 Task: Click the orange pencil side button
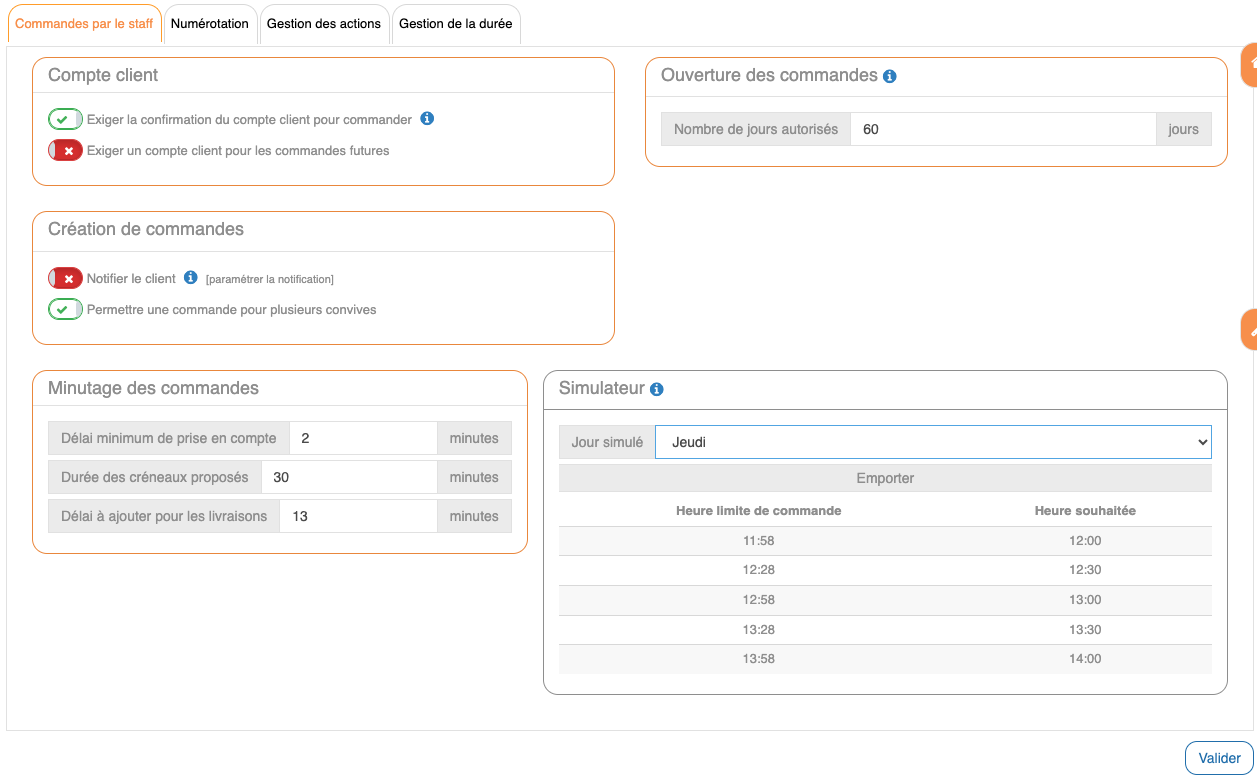point(1249,330)
